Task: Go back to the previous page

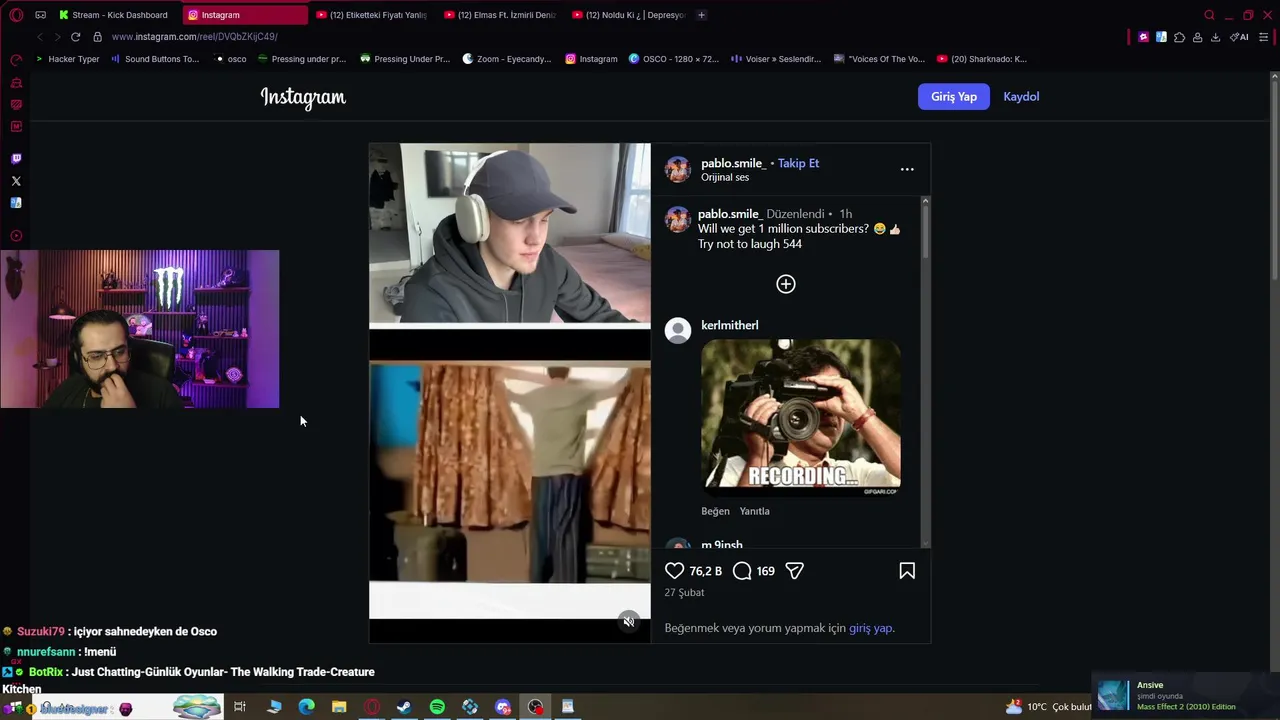Action: point(39,37)
